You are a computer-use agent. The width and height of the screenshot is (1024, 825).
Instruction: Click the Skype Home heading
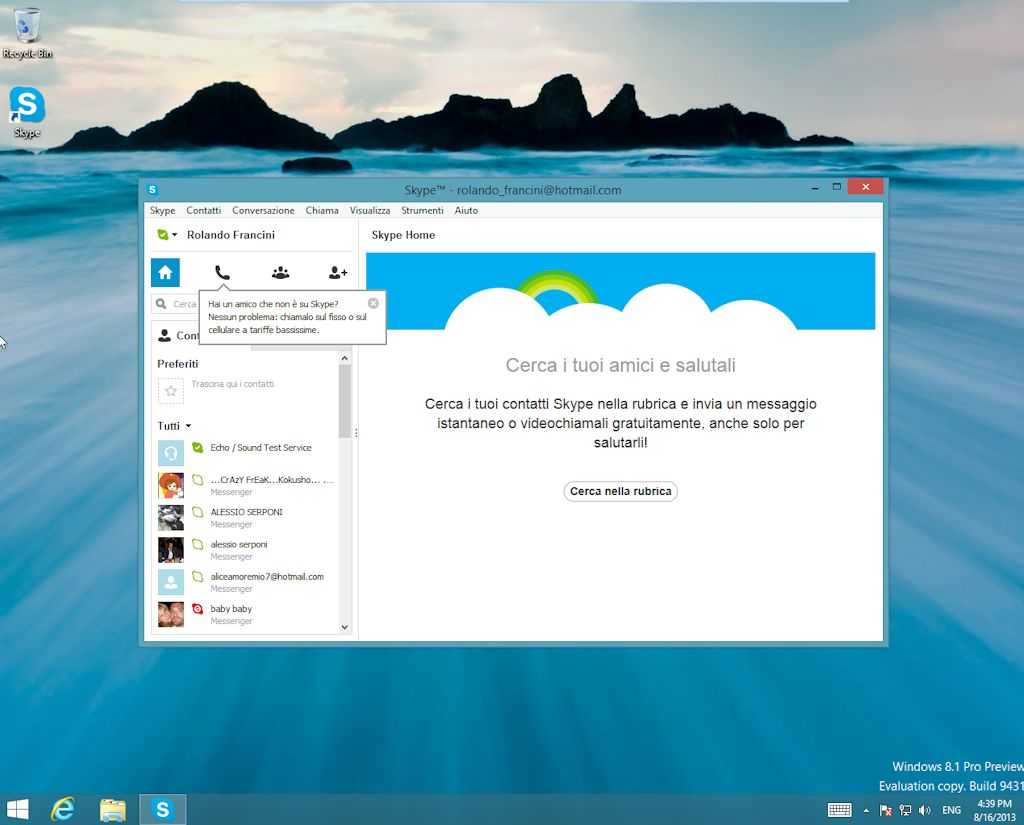(x=403, y=235)
